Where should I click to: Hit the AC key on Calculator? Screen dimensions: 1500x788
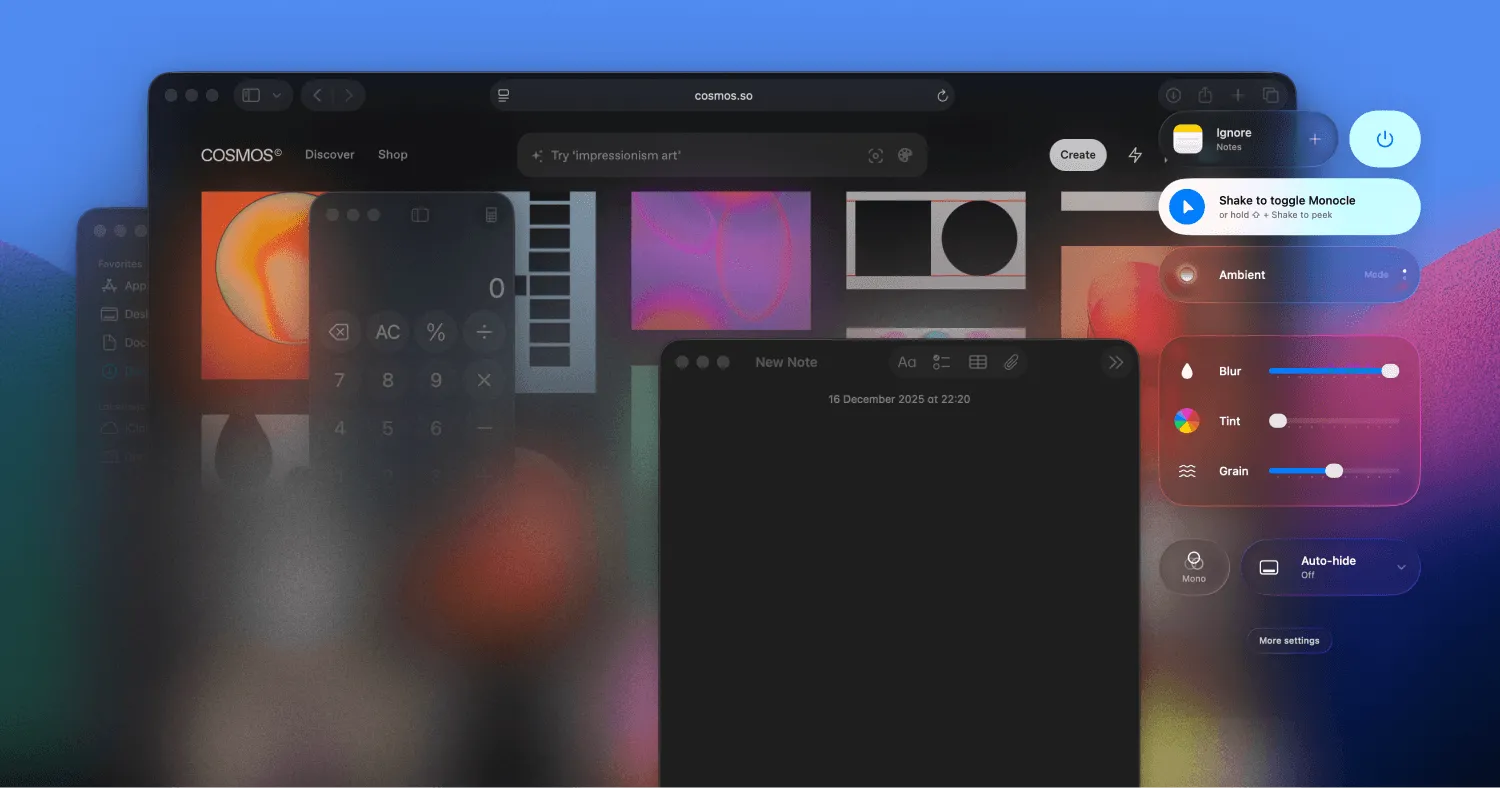(x=388, y=332)
